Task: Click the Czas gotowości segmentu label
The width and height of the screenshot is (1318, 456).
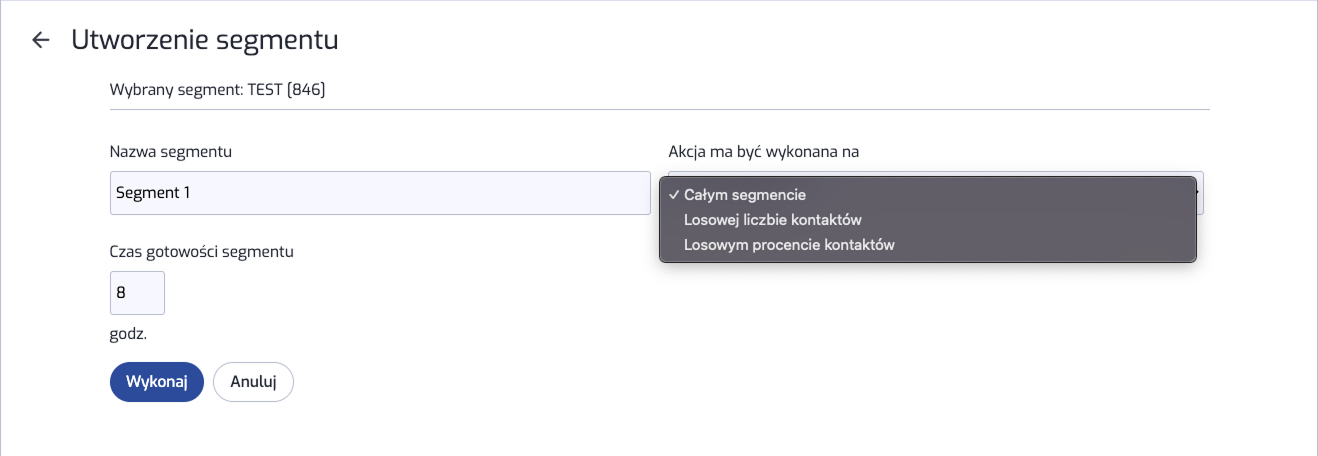Action: [202, 251]
